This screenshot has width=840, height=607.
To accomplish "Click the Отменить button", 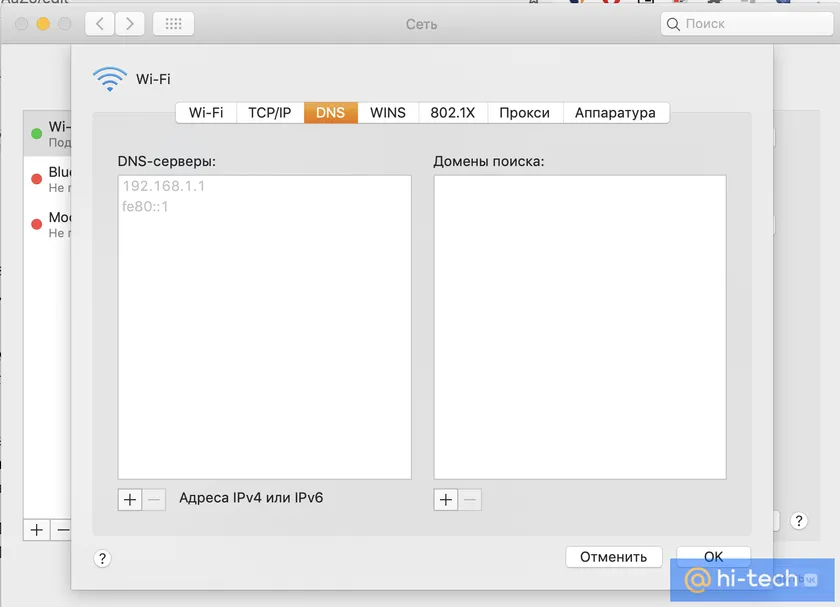I will point(614,557).
